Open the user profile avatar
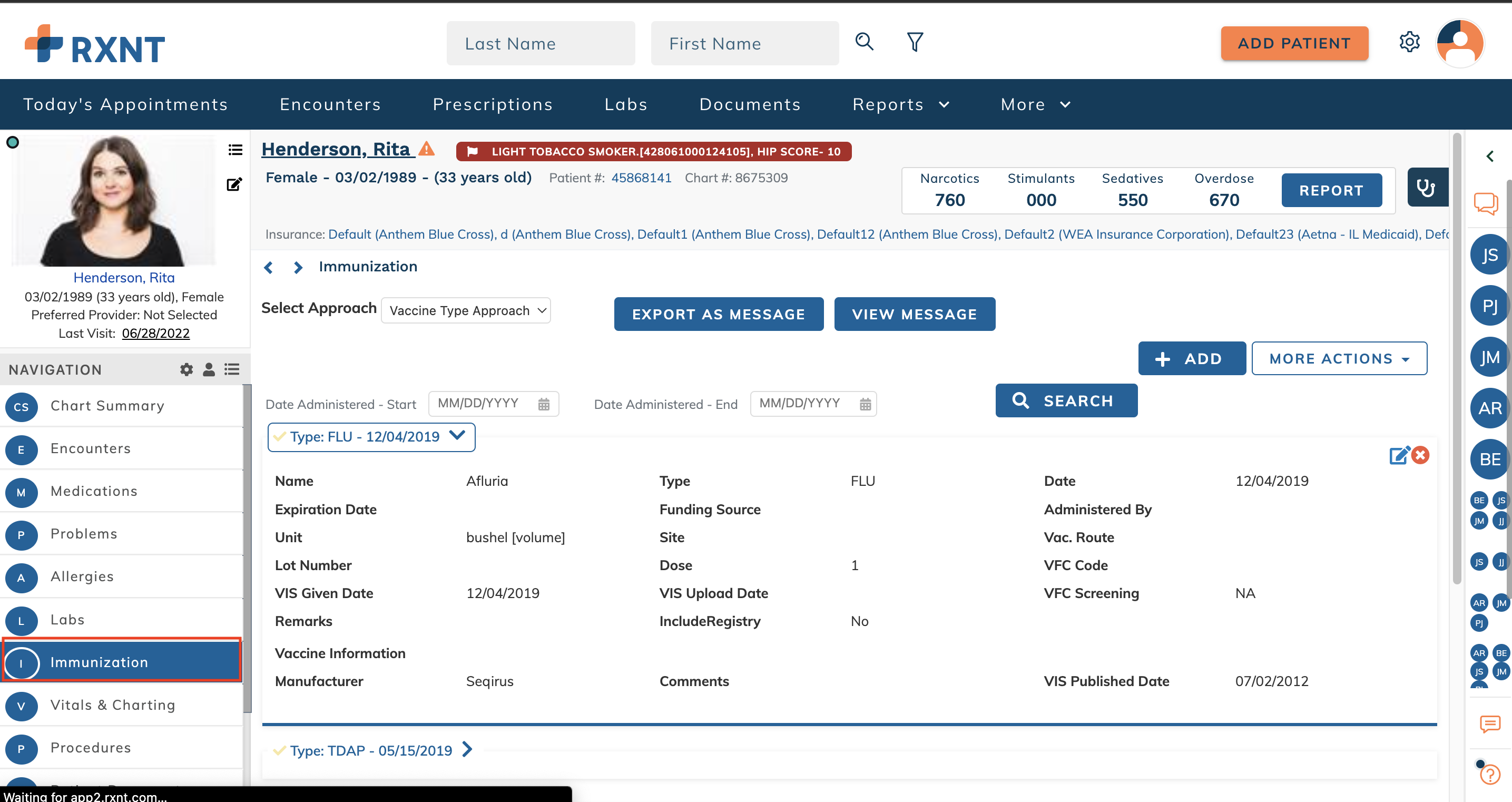 [x=1460, y=43]
